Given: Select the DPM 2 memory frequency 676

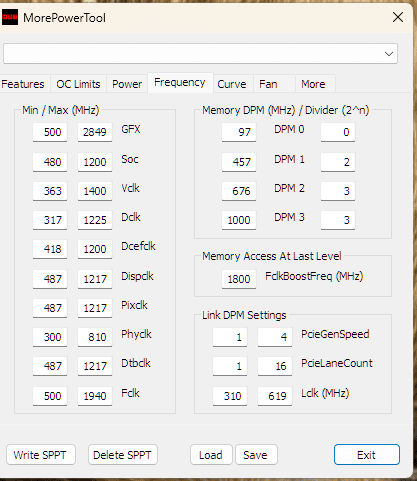Looking at the screenshot, I should pos(239,191).
